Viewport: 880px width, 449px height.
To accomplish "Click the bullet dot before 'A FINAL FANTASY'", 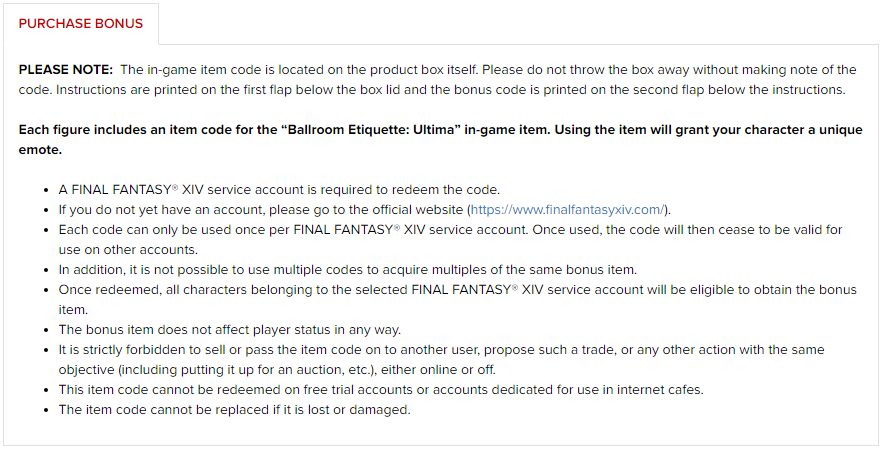I will click(x=47, y=190).
